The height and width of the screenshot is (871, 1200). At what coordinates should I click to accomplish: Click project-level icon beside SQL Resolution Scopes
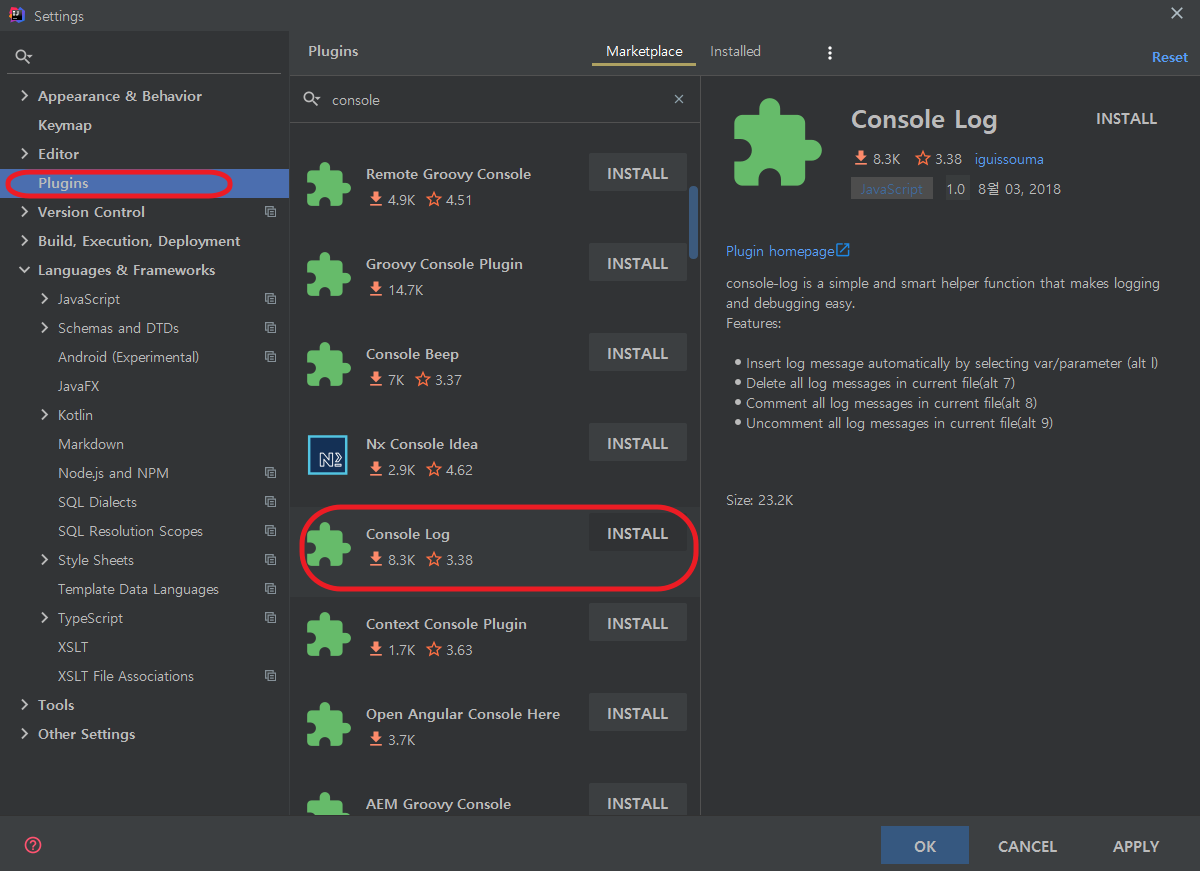click(270, 531)
